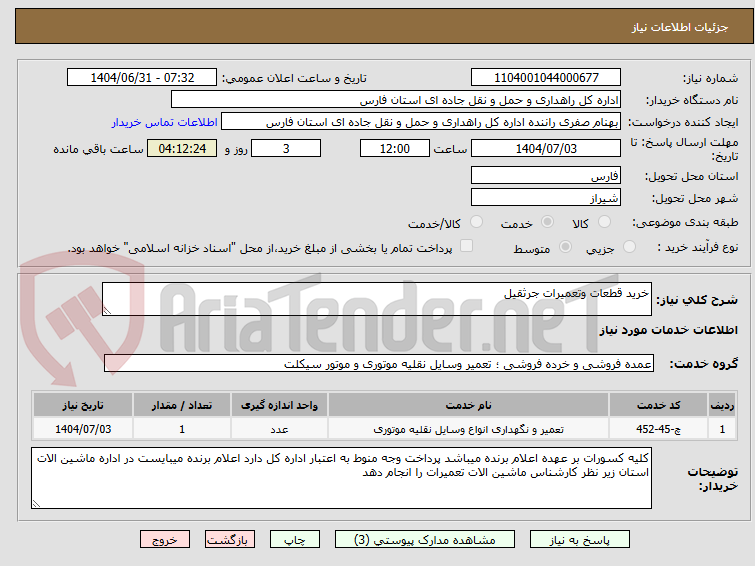
Task: Click the quantity cell 1 in the service row
Action: tap(182, 429)
